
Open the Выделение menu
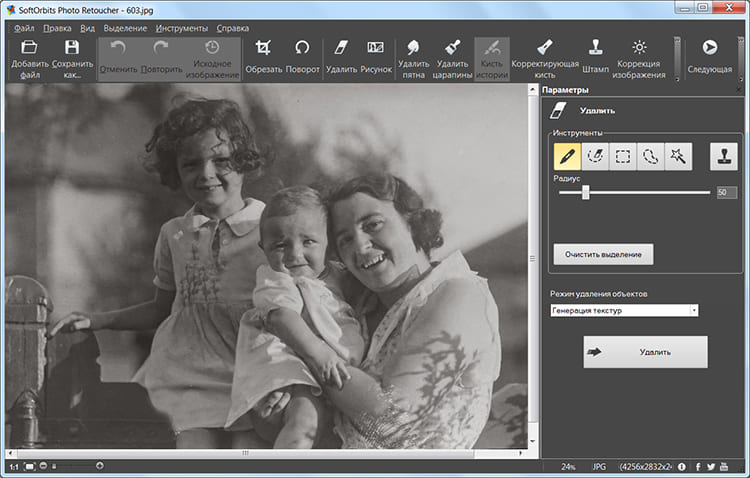pyautogui.click(x=125, y=28)
